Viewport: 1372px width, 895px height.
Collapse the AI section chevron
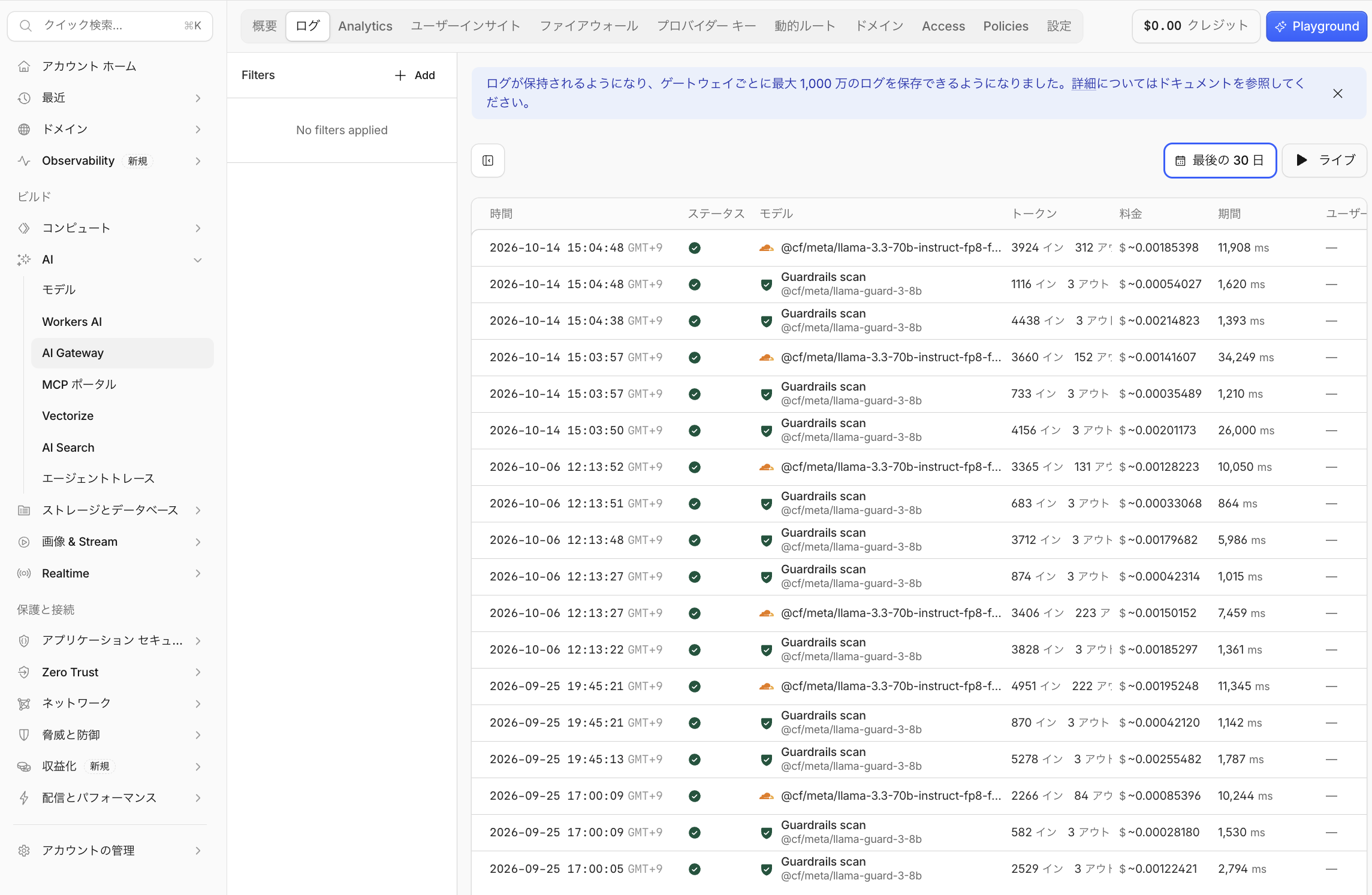coord(198,259)
